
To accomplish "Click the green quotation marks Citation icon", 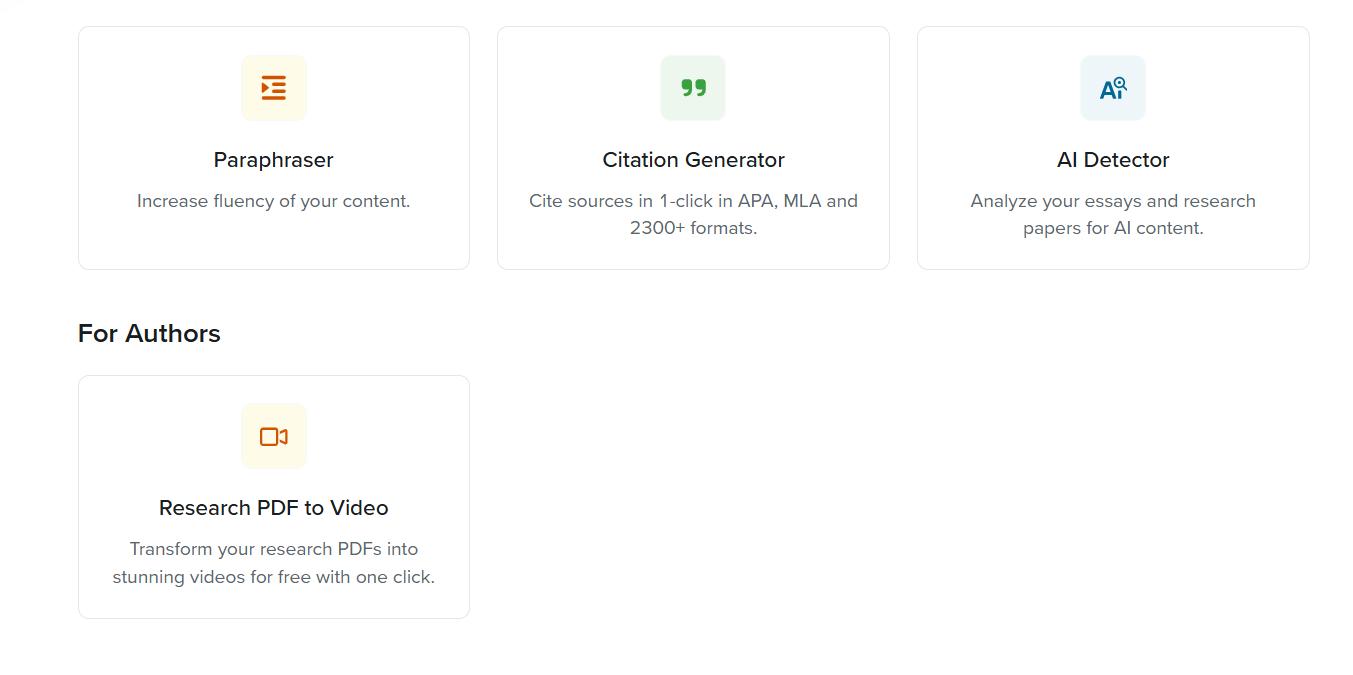I will pyautogui.click(x=693, y=88).
